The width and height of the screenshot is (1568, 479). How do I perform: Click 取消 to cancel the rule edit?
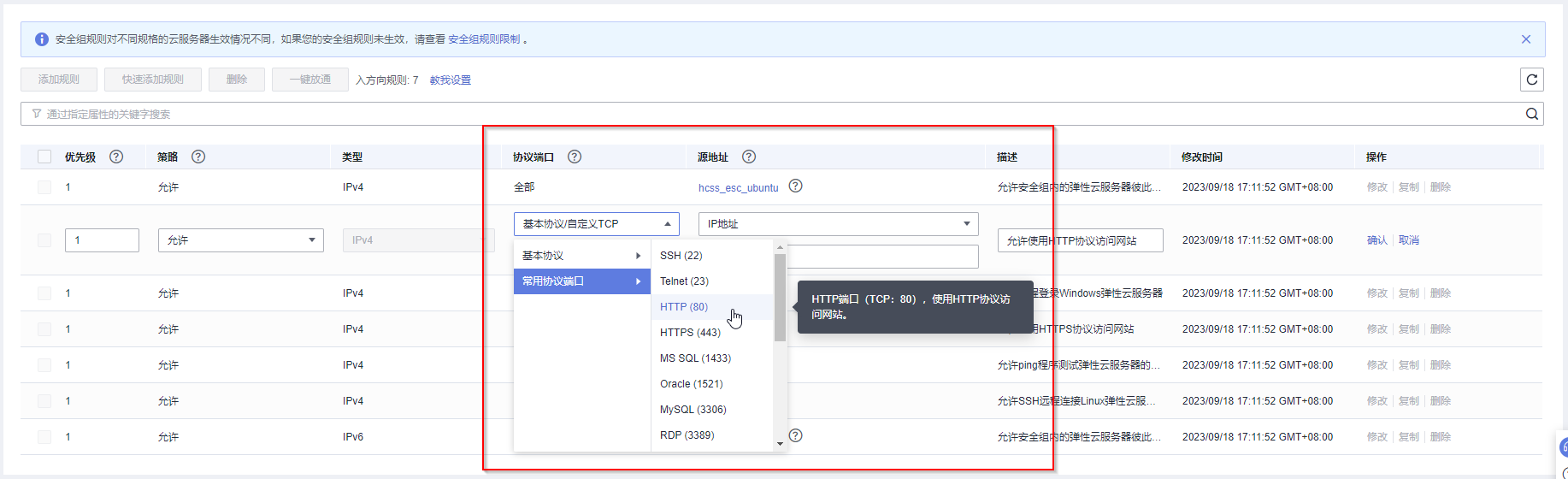(1409, 240)
